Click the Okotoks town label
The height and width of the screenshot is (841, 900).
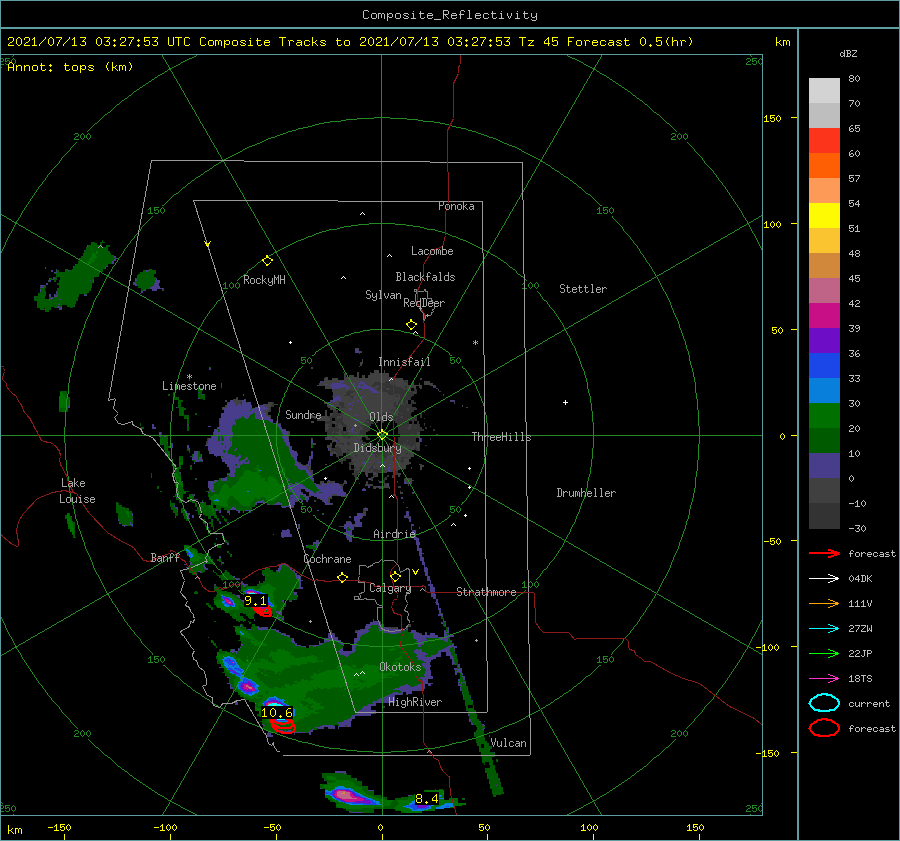click(x=400, y=667)
